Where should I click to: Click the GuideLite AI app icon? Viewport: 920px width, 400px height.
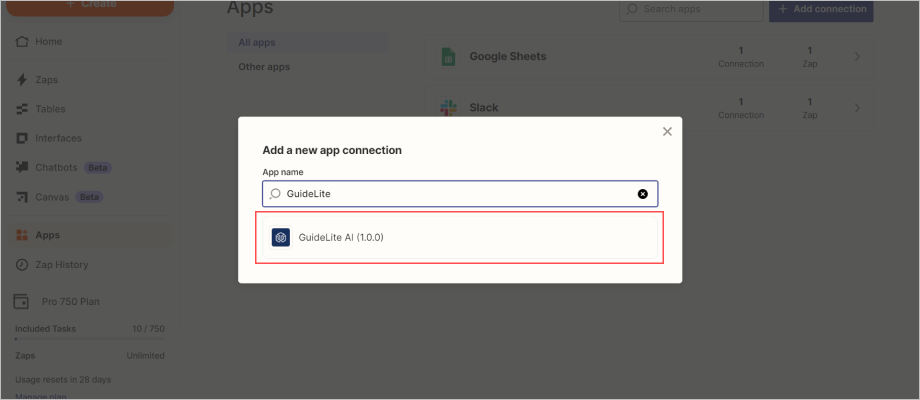281,238
